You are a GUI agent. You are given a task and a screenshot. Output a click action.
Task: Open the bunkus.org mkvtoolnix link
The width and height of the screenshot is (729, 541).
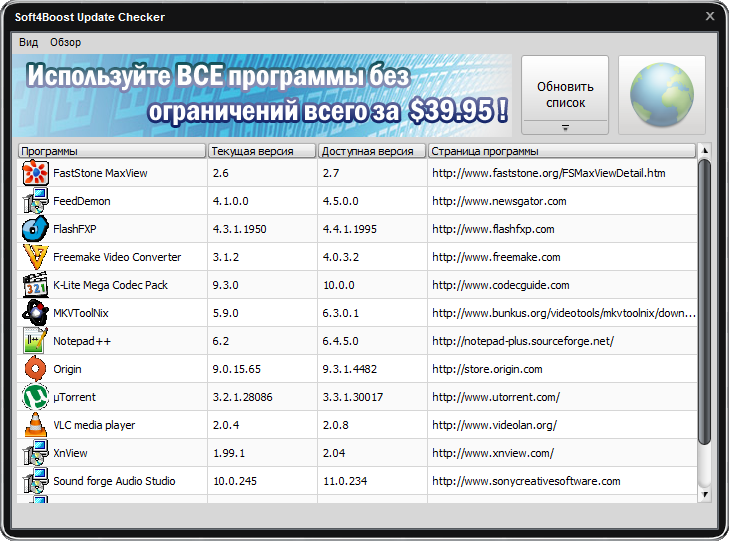pos(564,313)
